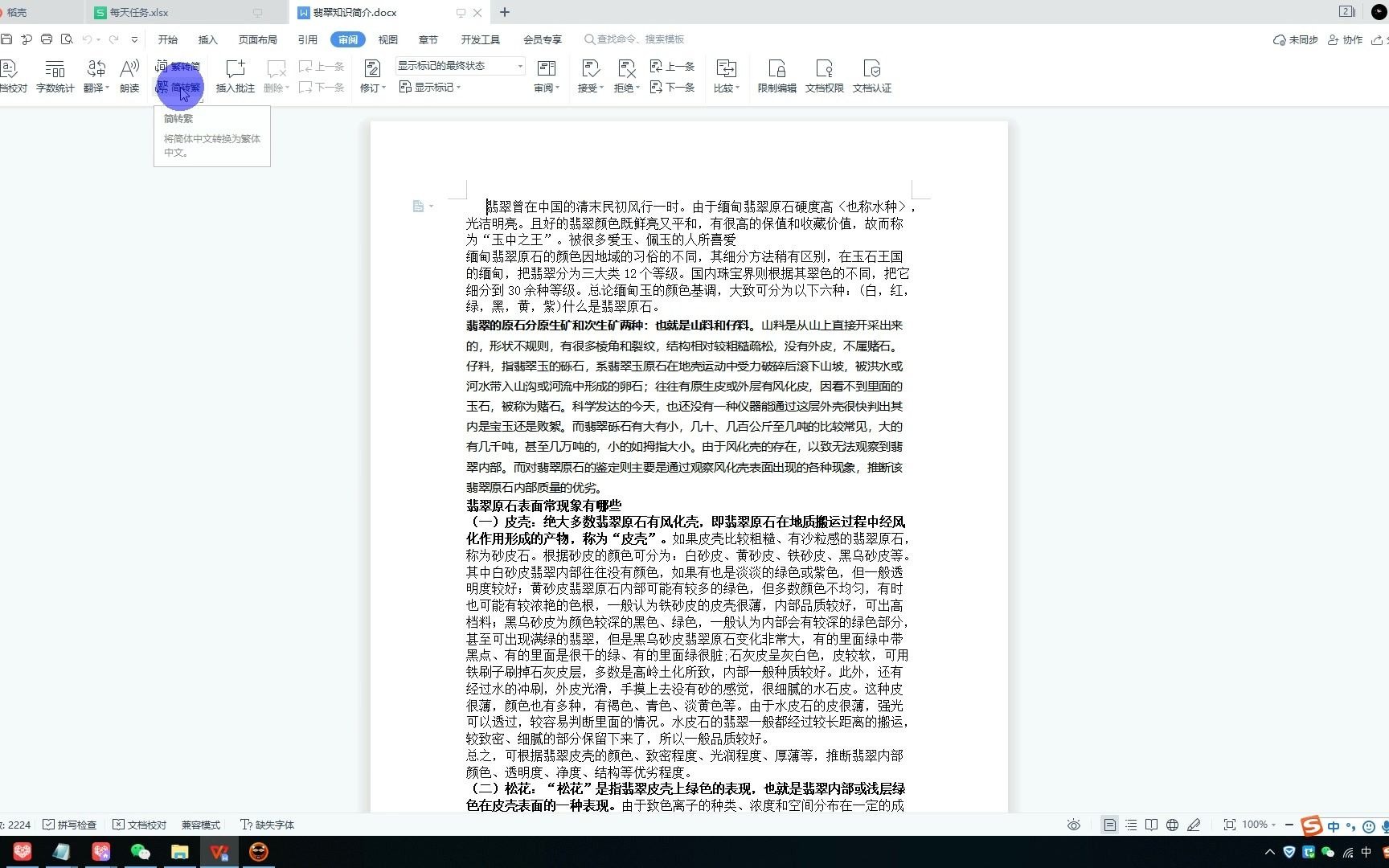
Task: Switch to the 视图 ribbon tab
Action: tap(387, 39)
